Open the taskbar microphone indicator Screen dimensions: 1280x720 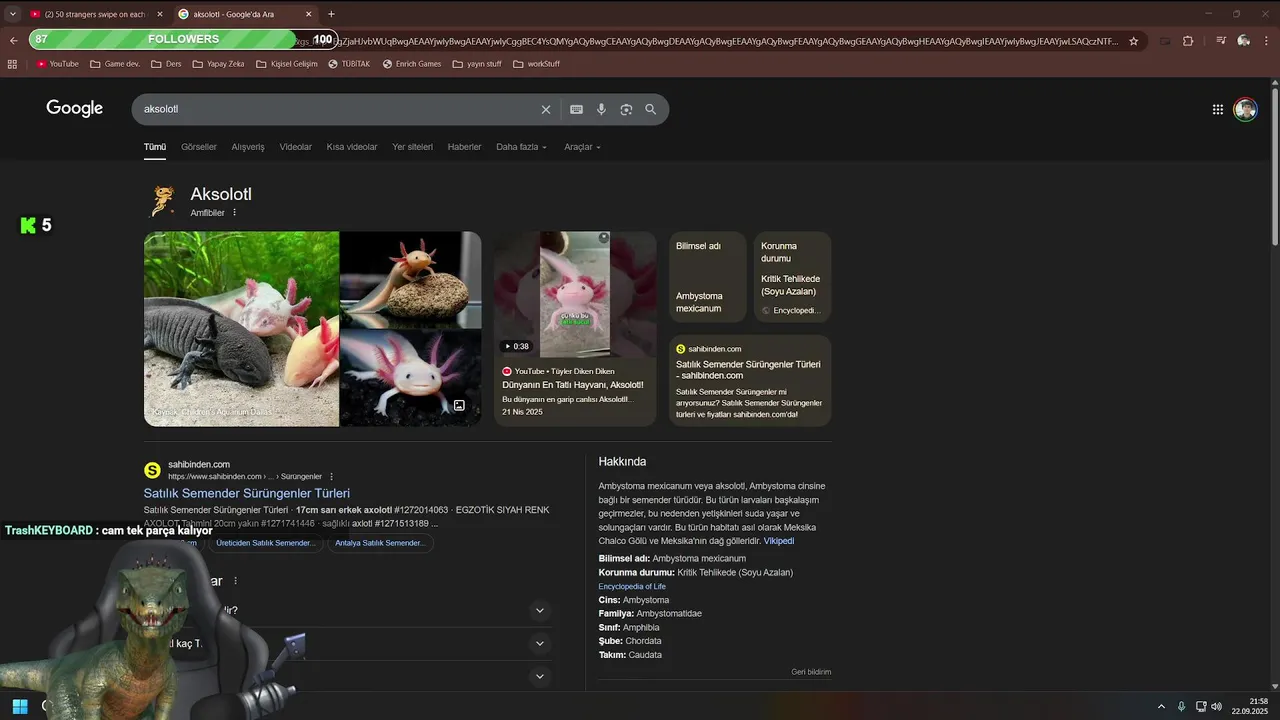pos(1181,706)
